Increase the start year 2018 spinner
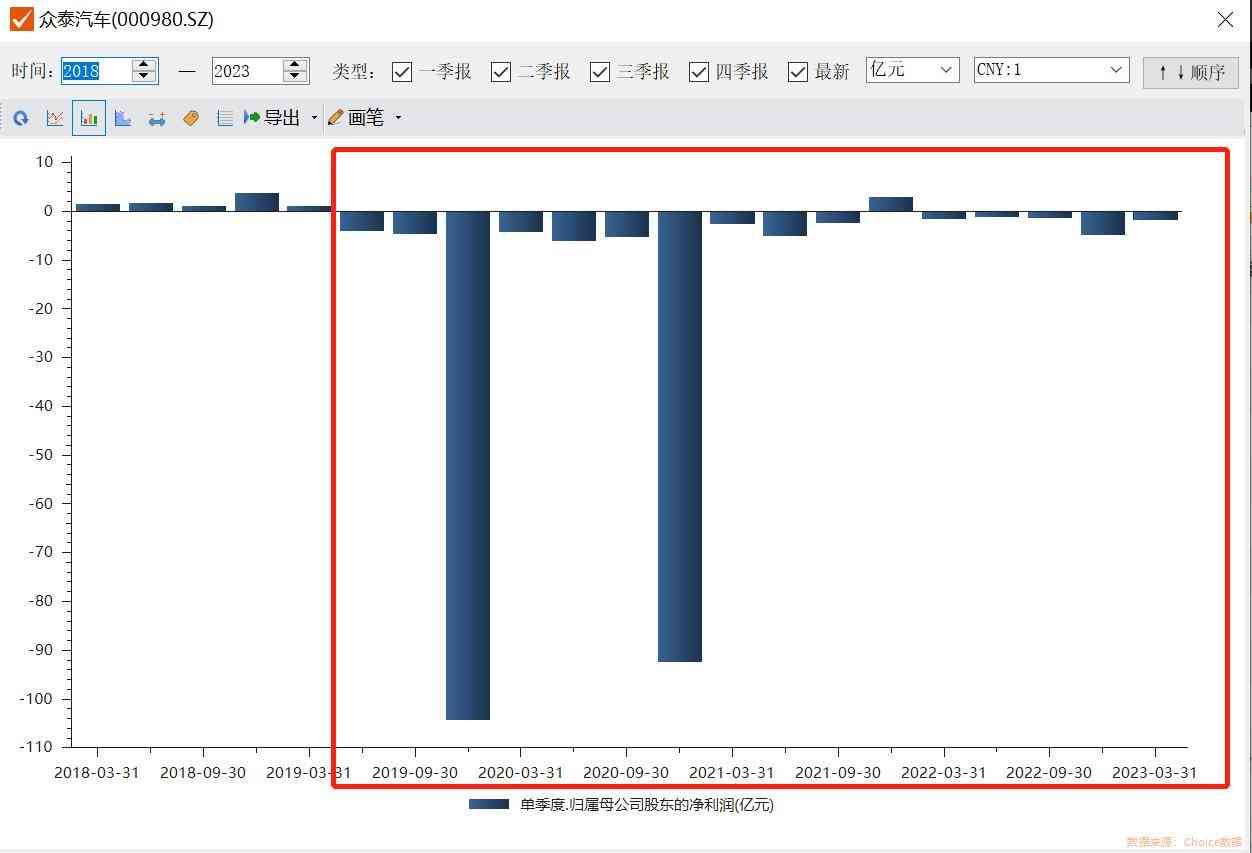Viewport: 1252px width, 853px height. 144,65
